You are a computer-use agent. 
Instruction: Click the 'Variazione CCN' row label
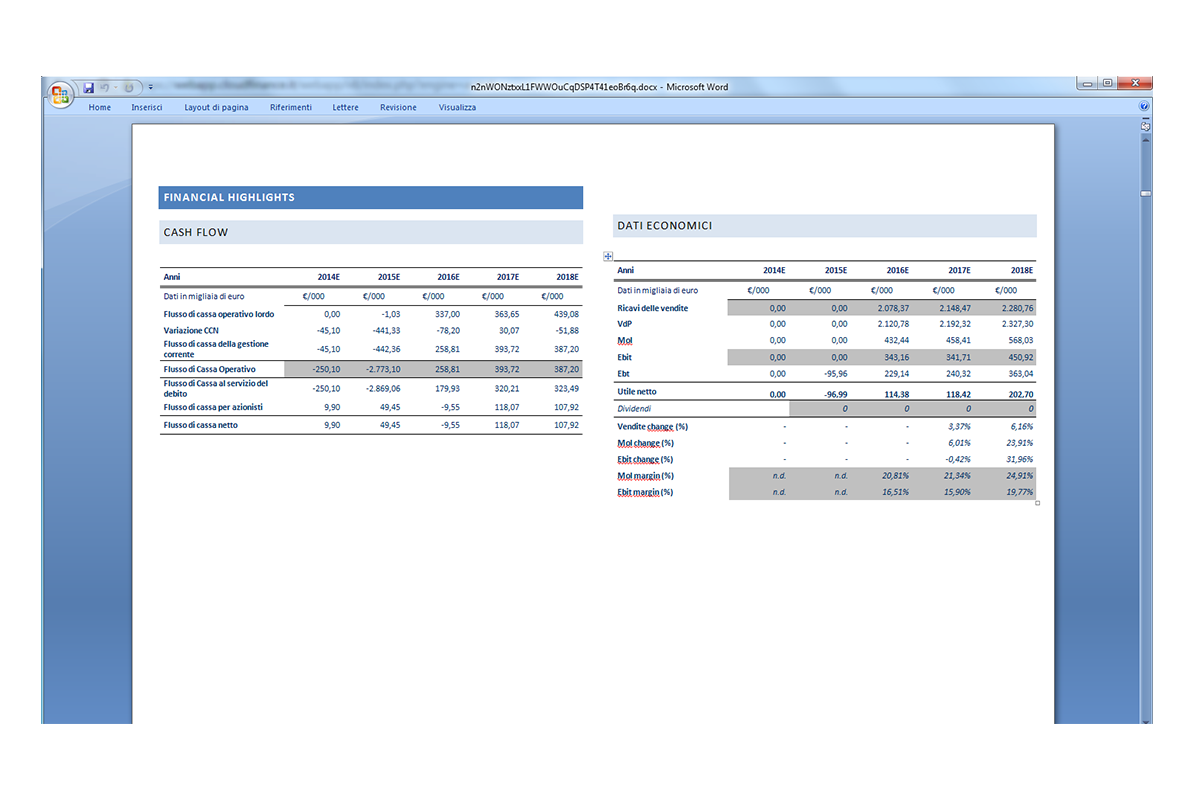coord(191,330)
